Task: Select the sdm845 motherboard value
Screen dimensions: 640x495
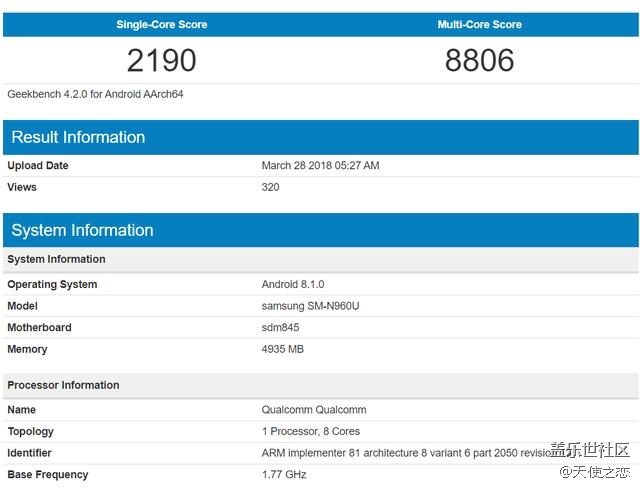Action: pos(280,327)
